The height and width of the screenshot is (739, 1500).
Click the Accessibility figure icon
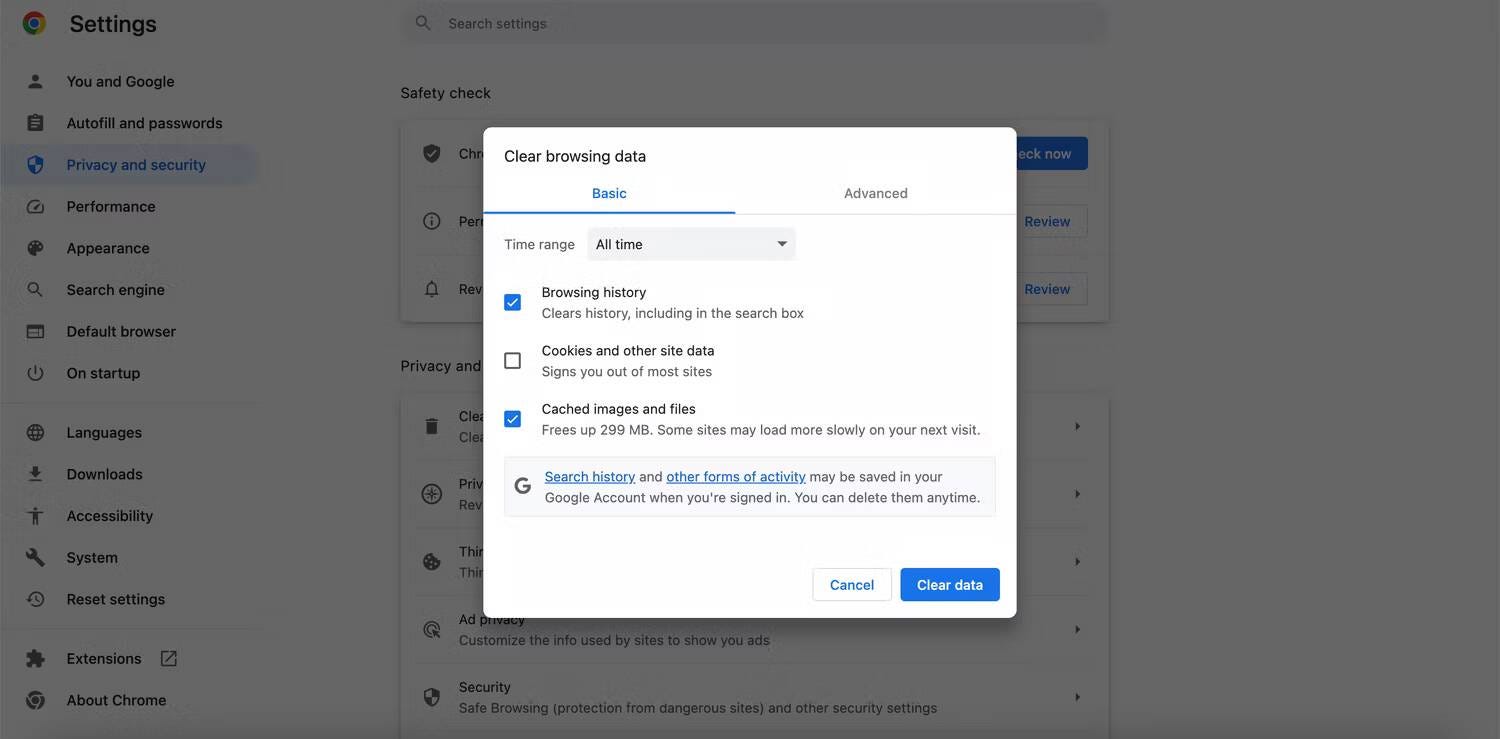35,516
